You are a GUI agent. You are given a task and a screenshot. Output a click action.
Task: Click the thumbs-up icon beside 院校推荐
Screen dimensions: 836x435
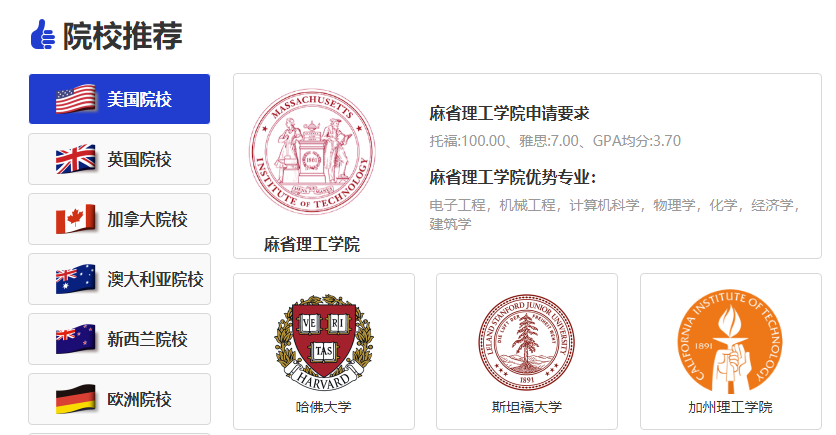tap(43, 35)
